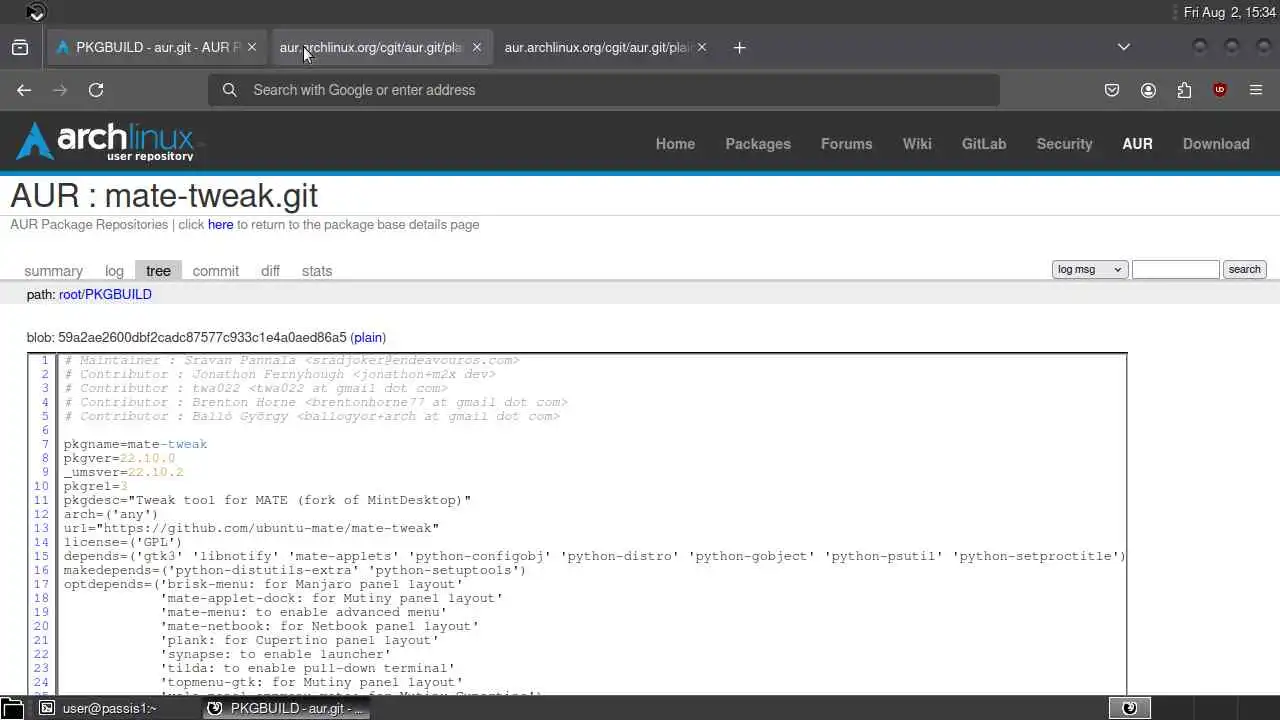Open the panel applications menu icon
The height and width of the screenshot is (720, 1280).
pos(11,708)
